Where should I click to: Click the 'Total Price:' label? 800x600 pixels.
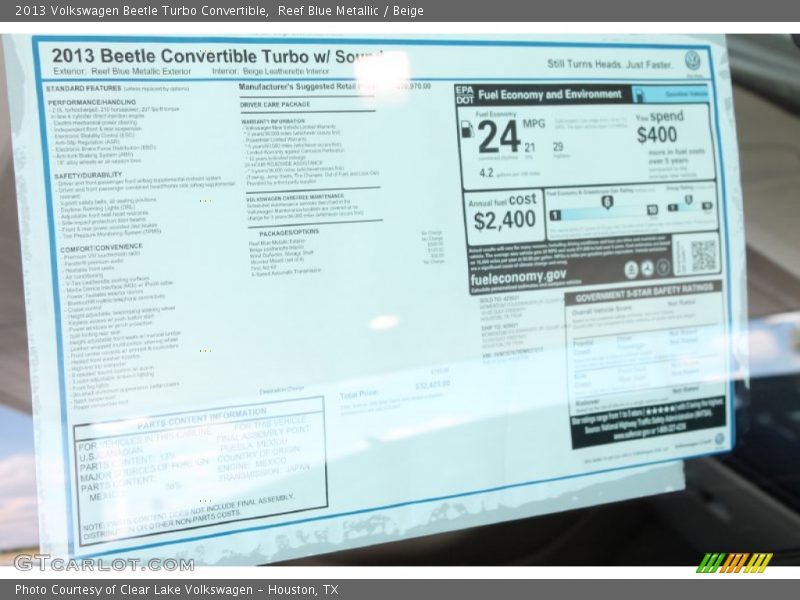359,394
